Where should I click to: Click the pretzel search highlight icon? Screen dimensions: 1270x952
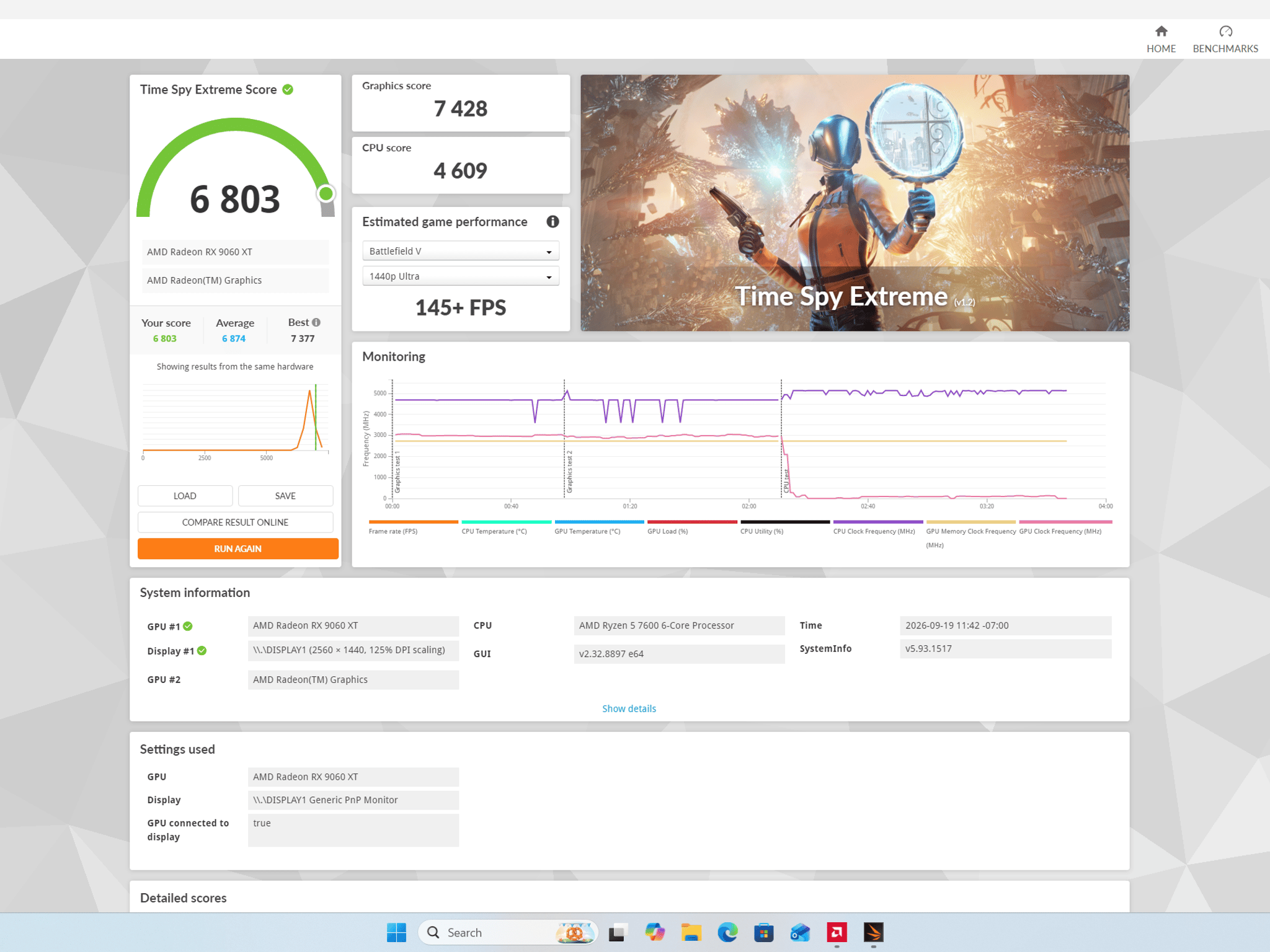pos(575,932)
